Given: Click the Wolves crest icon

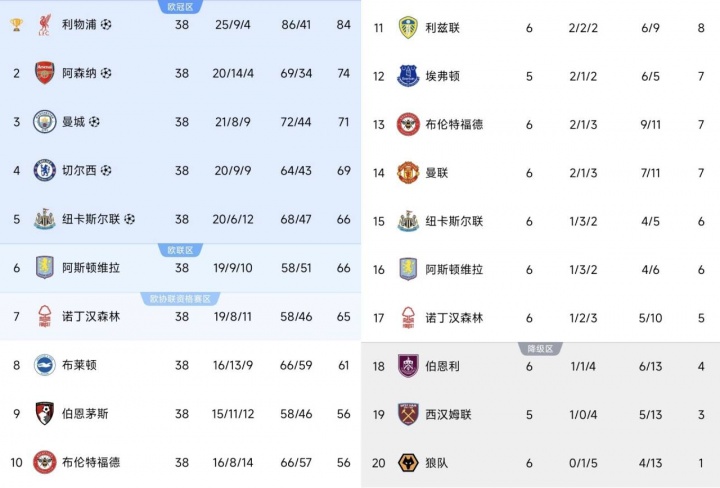Looking at the screenshot, I should click(x=407, y=463).
